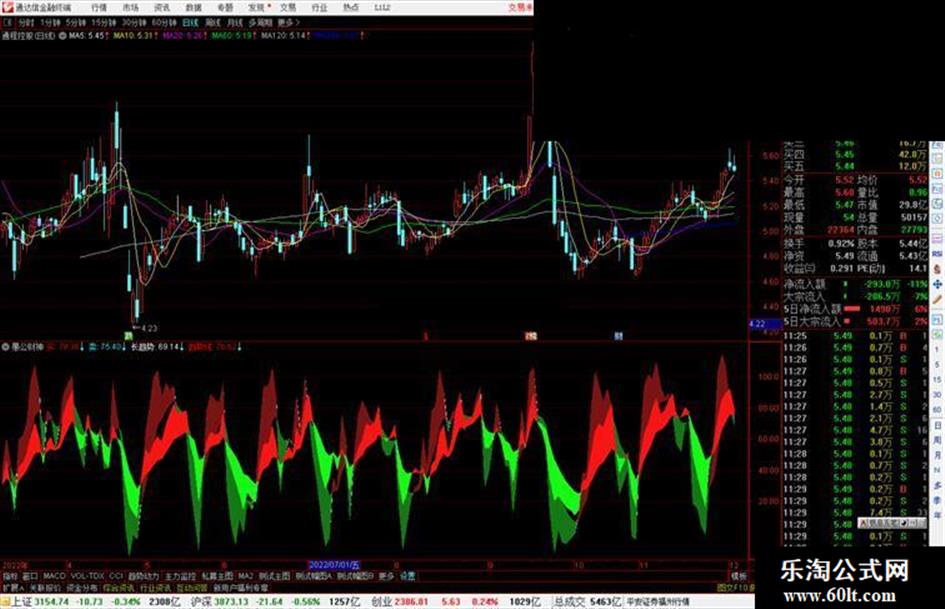Switch to 15分钟 chart period

(104, 22)
